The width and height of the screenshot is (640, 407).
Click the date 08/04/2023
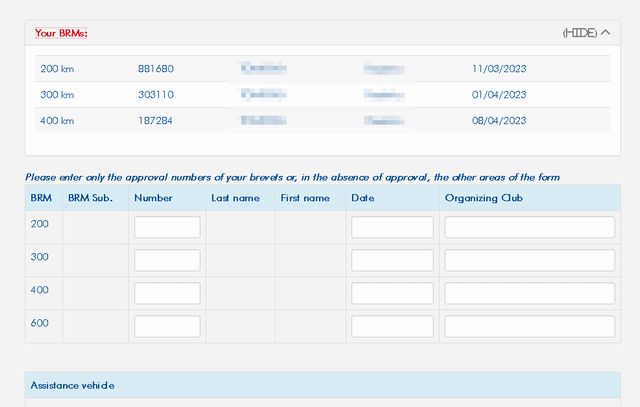tap(498, 121)
